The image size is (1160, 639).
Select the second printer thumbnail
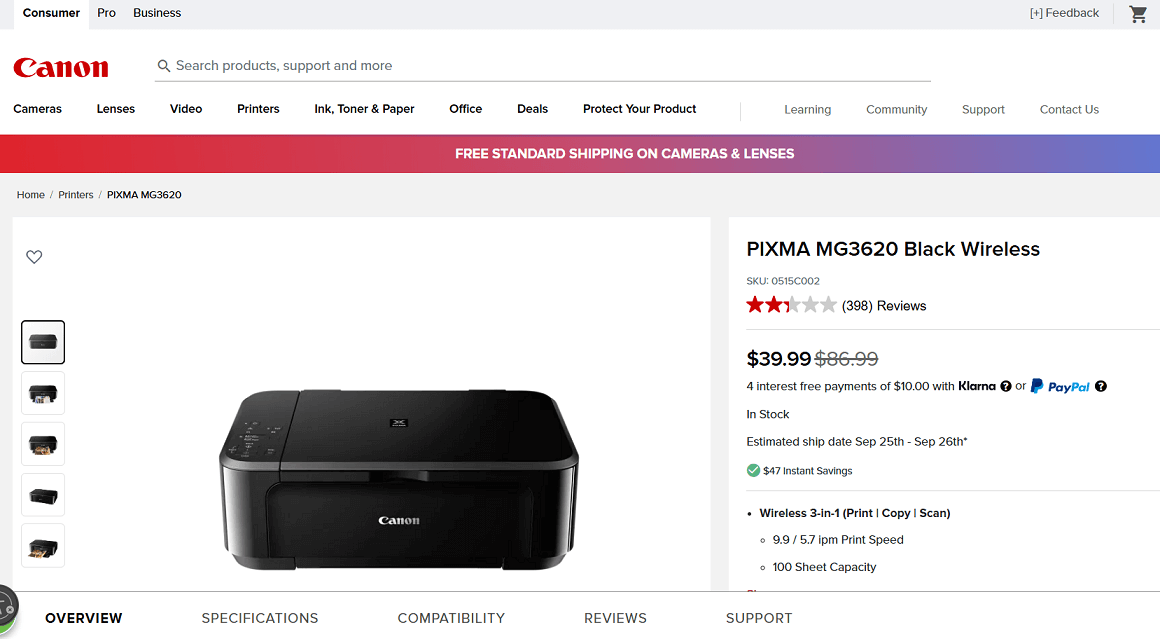point(42,393)
